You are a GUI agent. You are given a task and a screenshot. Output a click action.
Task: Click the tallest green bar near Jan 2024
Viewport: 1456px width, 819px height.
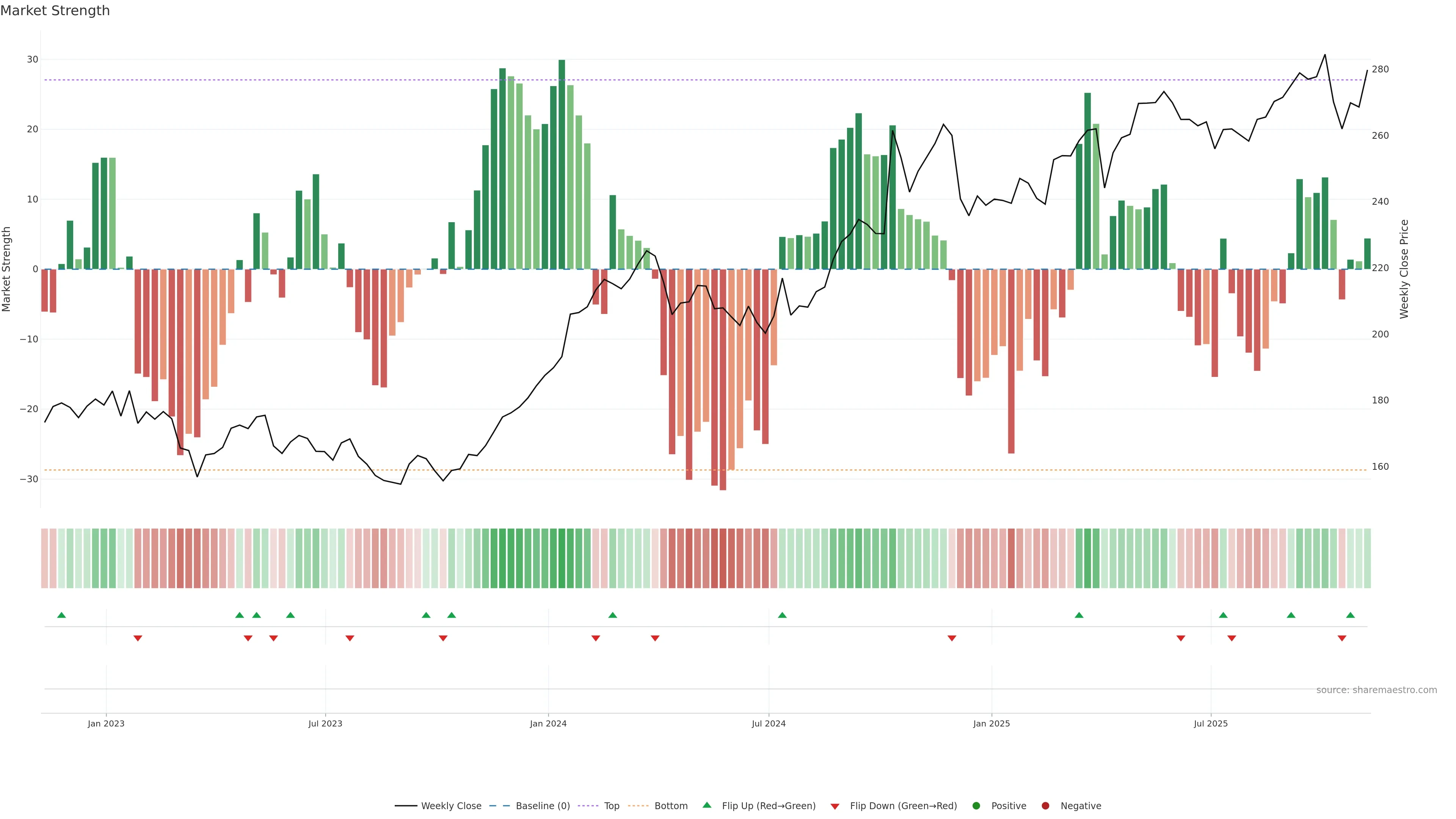coord(562,164)
